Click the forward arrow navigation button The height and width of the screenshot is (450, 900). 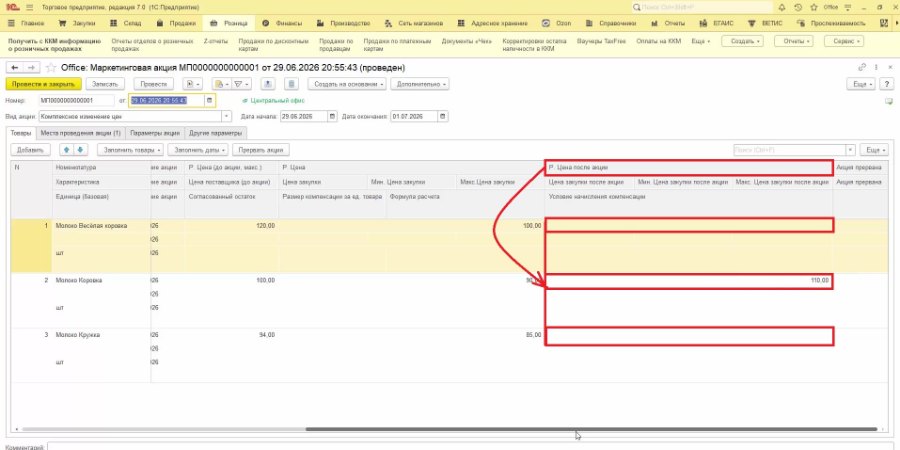click(x=30, y=68)
